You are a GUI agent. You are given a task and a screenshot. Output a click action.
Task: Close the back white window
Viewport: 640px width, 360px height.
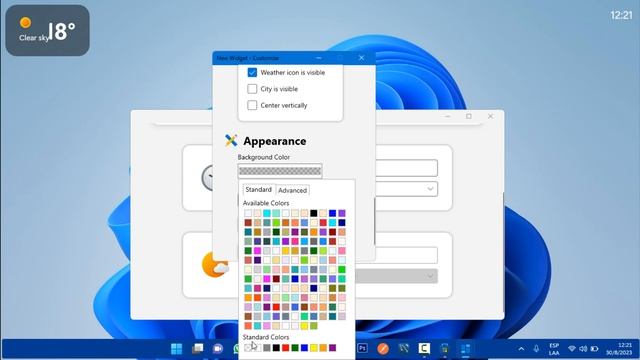pos(490,116)
